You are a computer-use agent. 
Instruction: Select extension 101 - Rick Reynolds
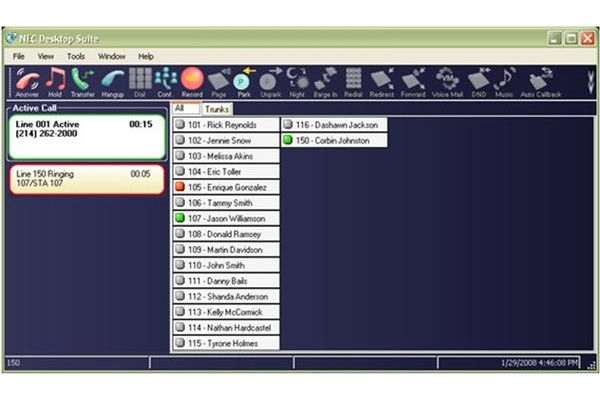click(x=226, y=125)
